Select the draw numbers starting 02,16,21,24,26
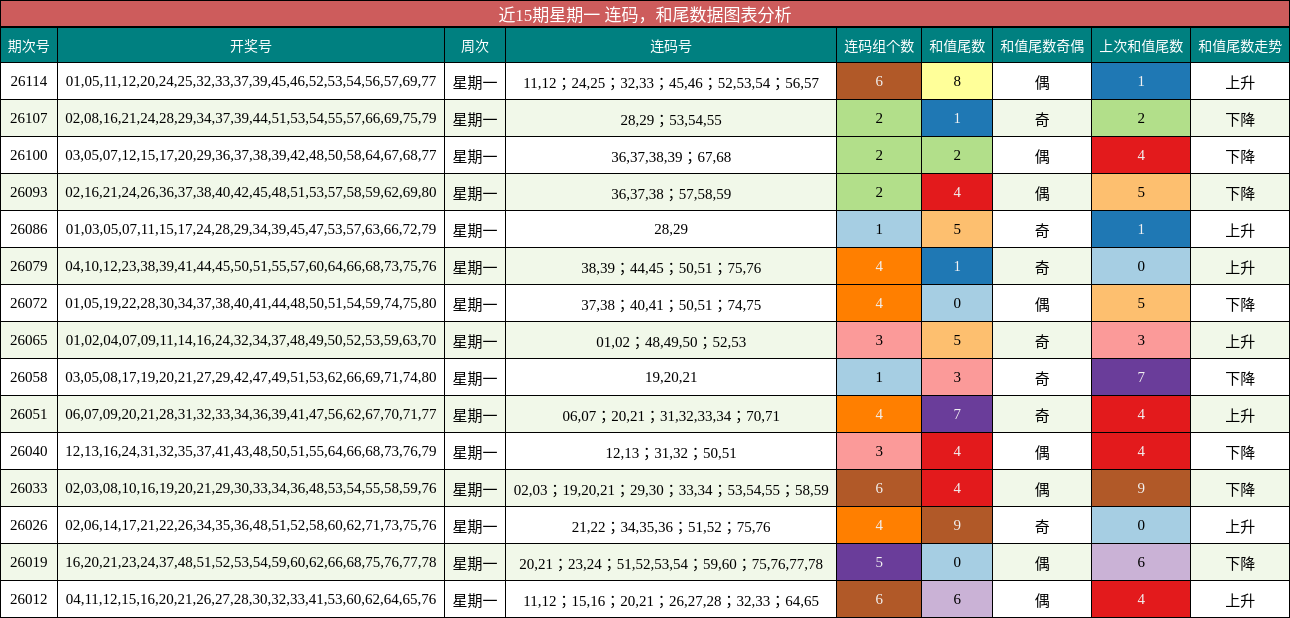This screenshot has height=618, width=1290. pos(251,192)
